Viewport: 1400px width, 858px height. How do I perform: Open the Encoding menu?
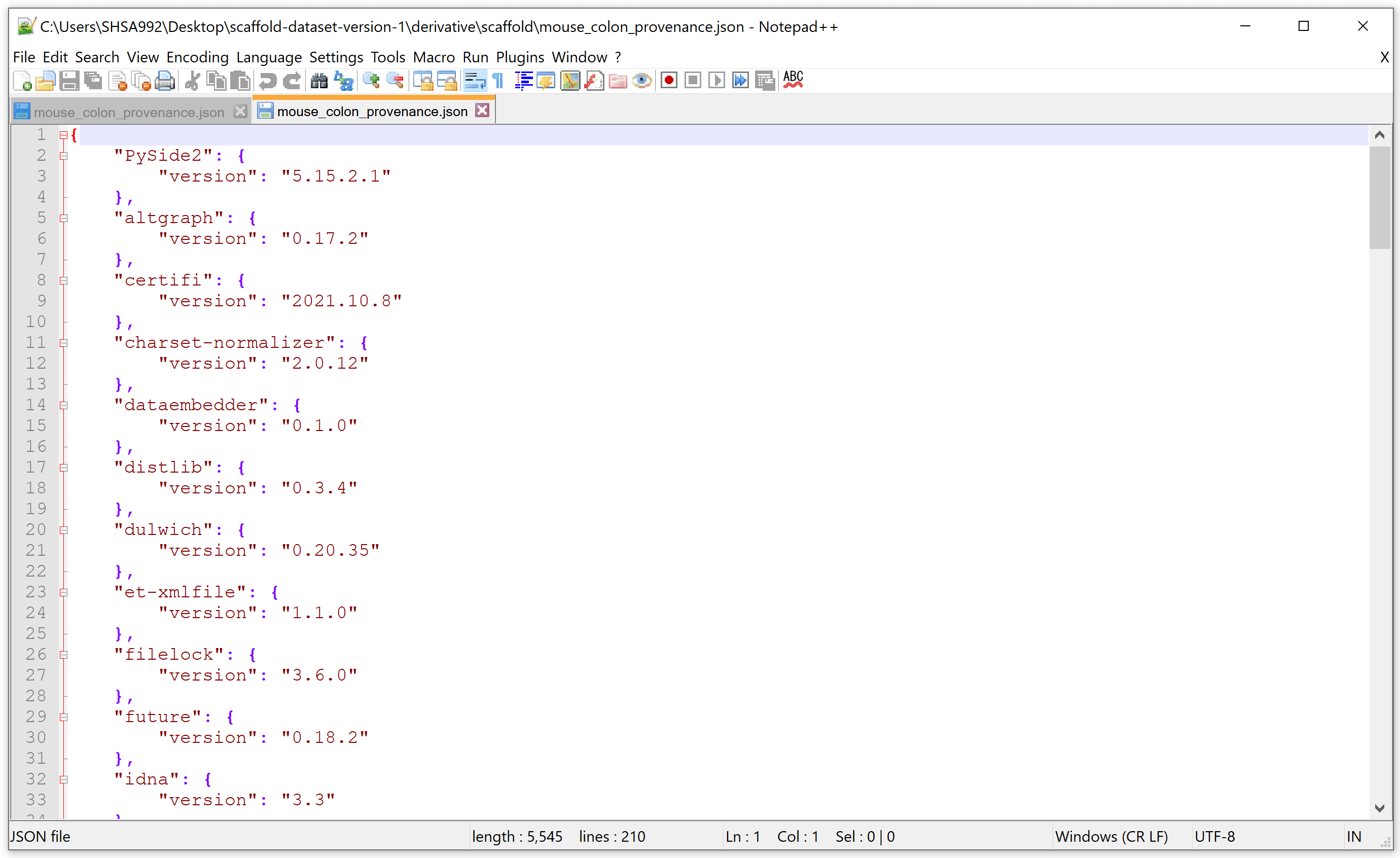[197, 57]
